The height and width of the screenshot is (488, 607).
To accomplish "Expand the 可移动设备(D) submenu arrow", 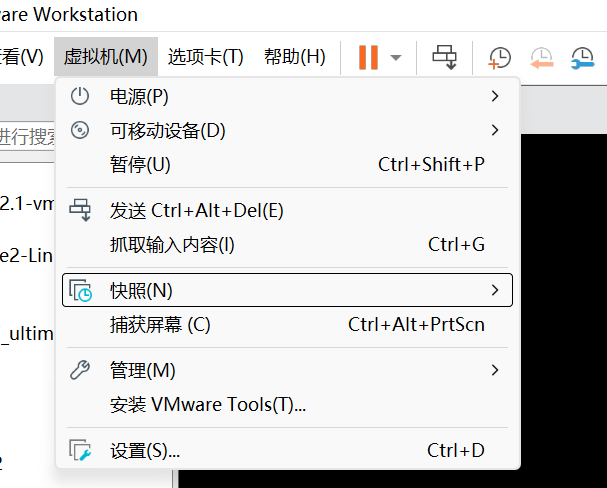I will tap(495, 130).
